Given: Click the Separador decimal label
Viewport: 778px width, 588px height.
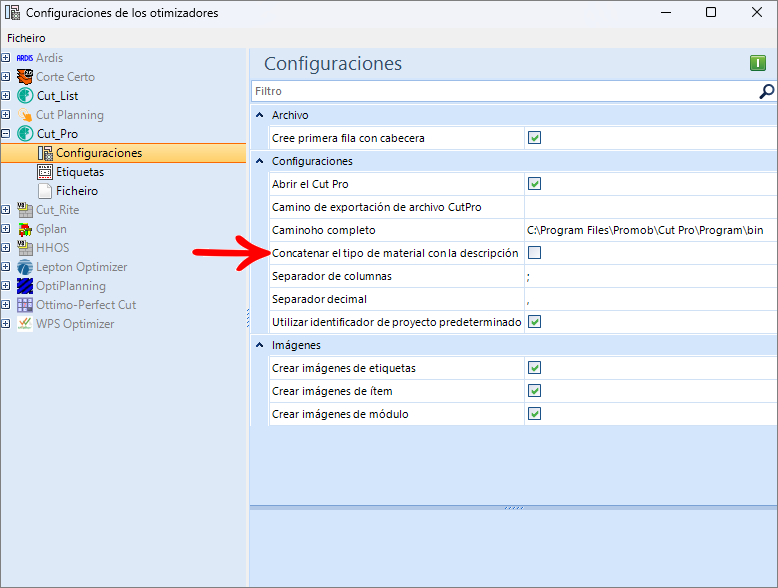Looking at the screenshot, I should [319, 299].
